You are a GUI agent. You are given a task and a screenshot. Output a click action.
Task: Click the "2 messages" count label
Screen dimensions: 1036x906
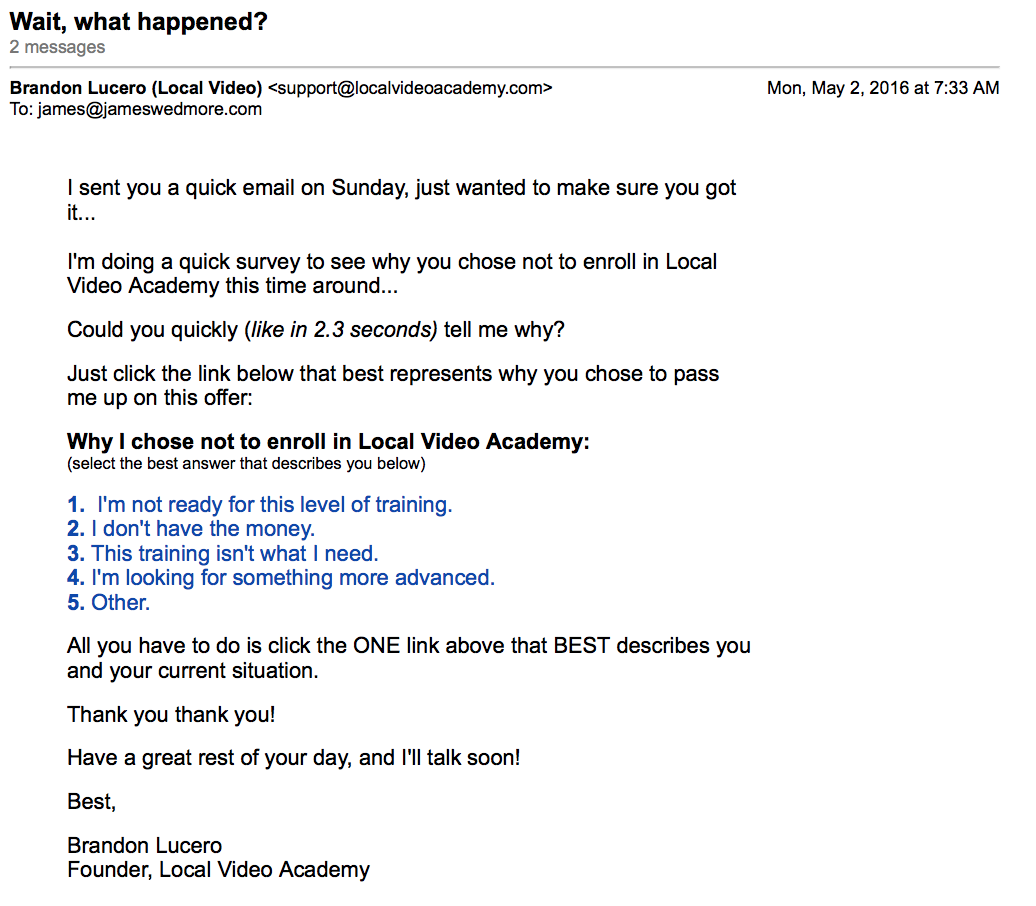click(x=57, y=48)
